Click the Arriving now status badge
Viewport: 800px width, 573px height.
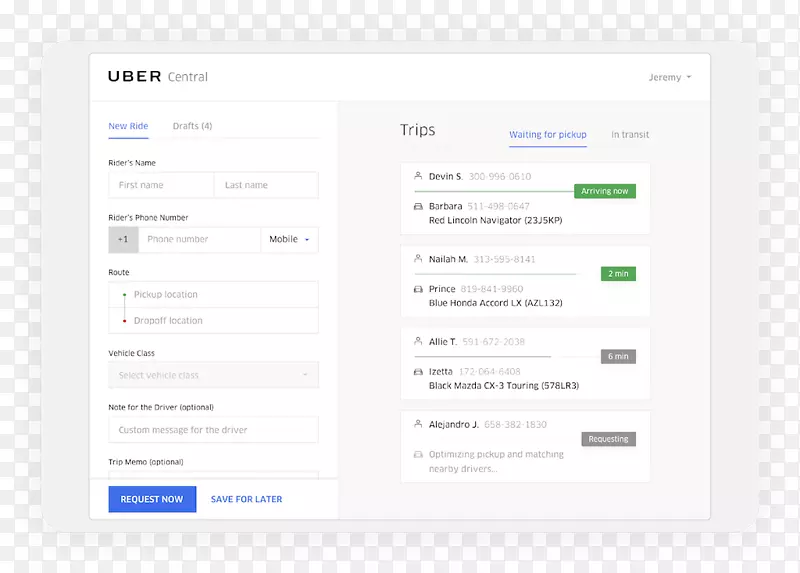605,191
